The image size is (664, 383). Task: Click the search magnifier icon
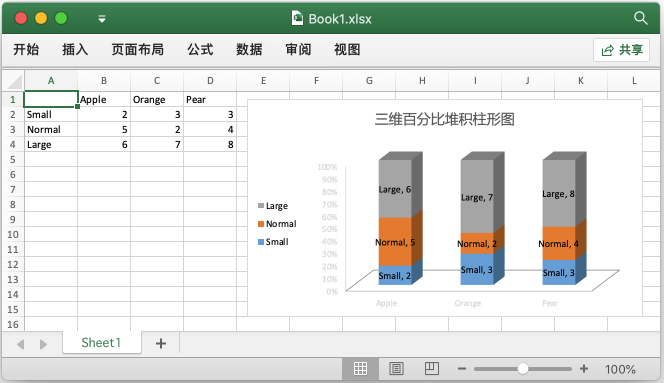641,18
